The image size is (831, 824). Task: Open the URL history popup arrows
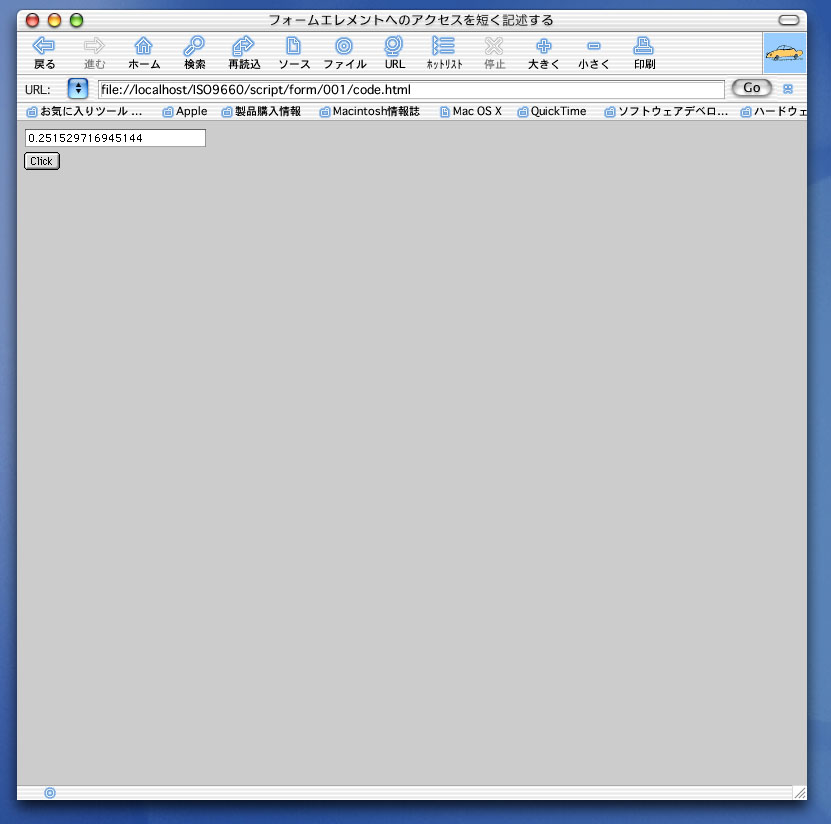[78, 88]
